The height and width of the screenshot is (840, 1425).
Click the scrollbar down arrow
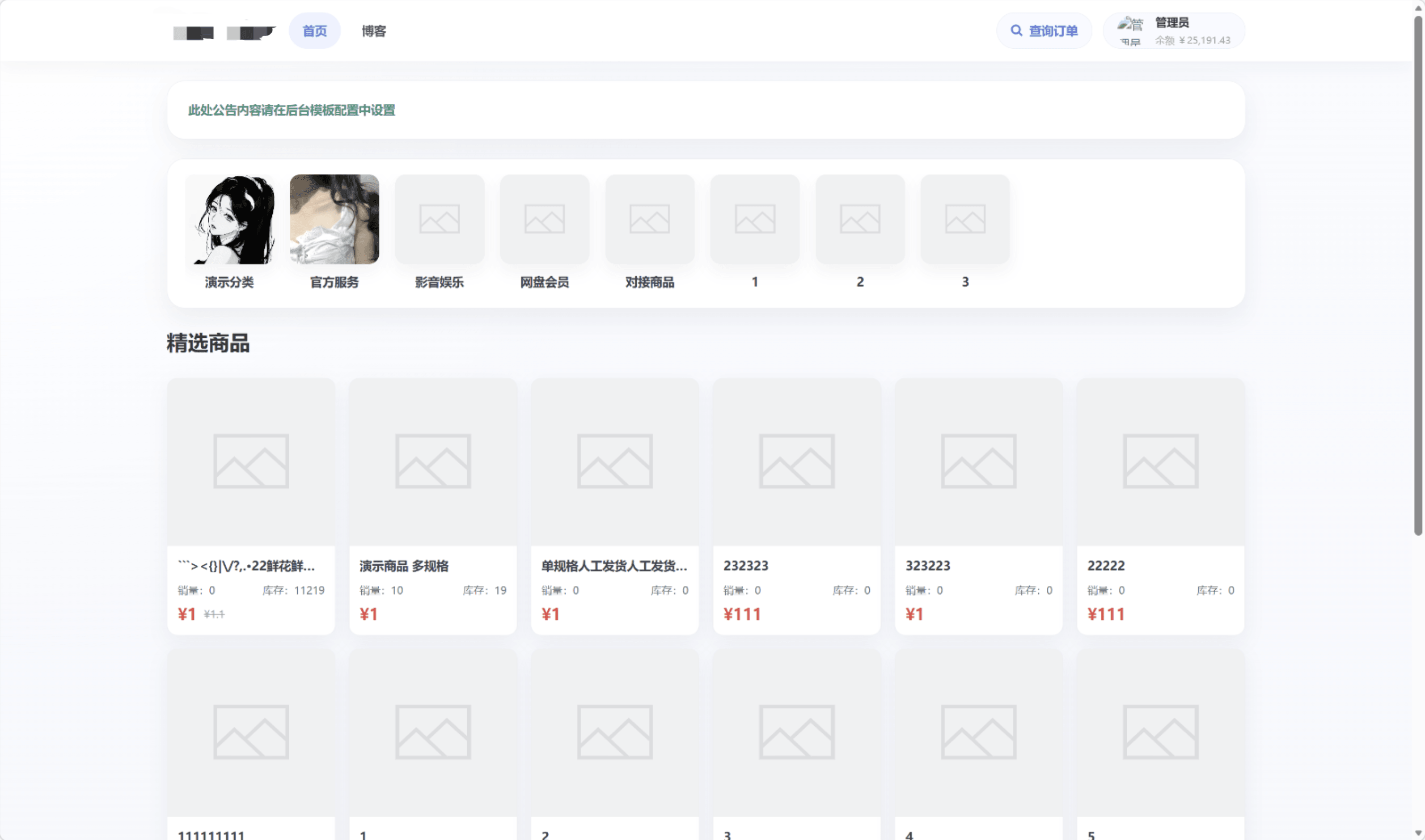1418,834
